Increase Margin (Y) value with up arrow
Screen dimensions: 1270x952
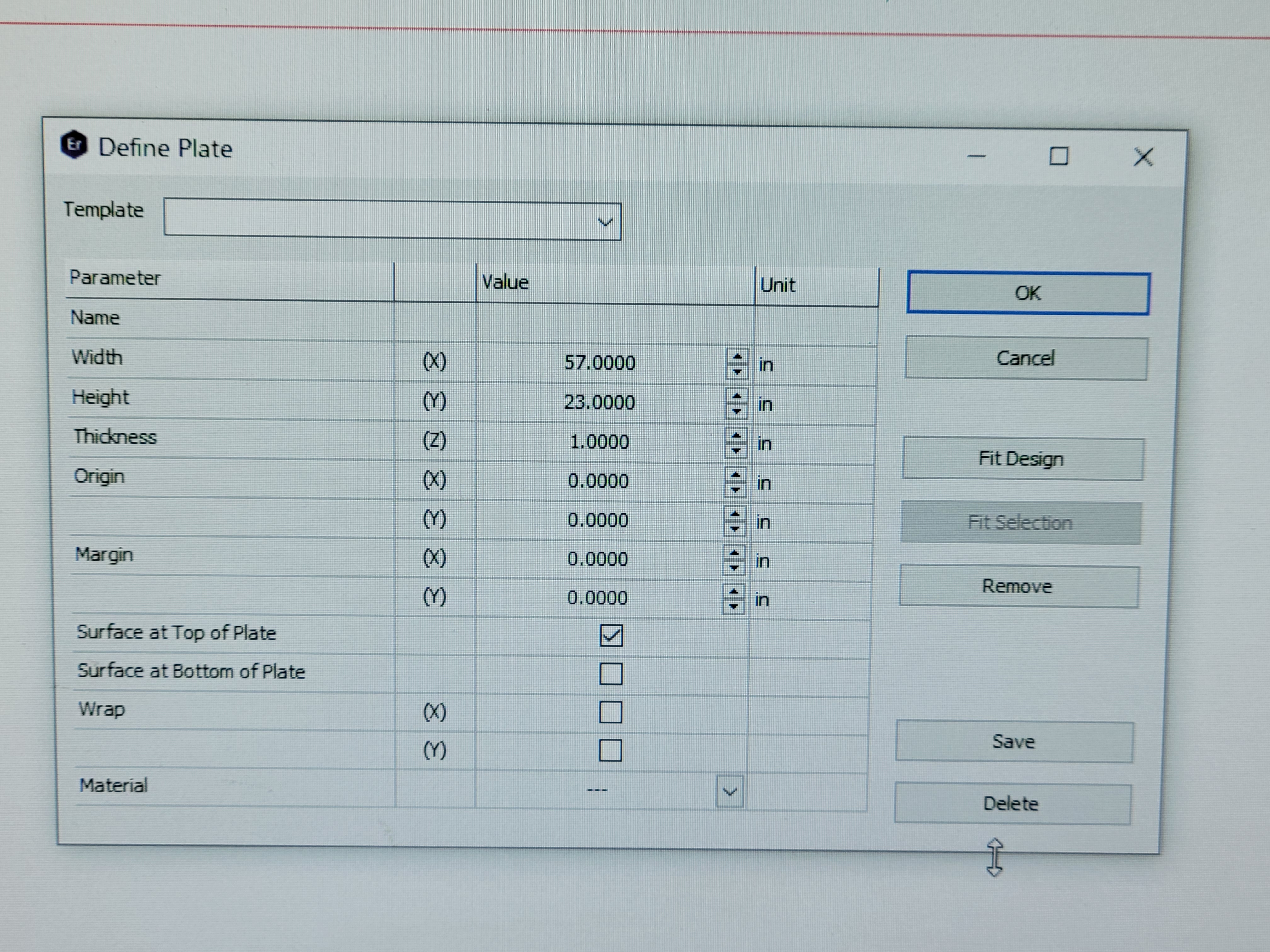click(734, 591)
